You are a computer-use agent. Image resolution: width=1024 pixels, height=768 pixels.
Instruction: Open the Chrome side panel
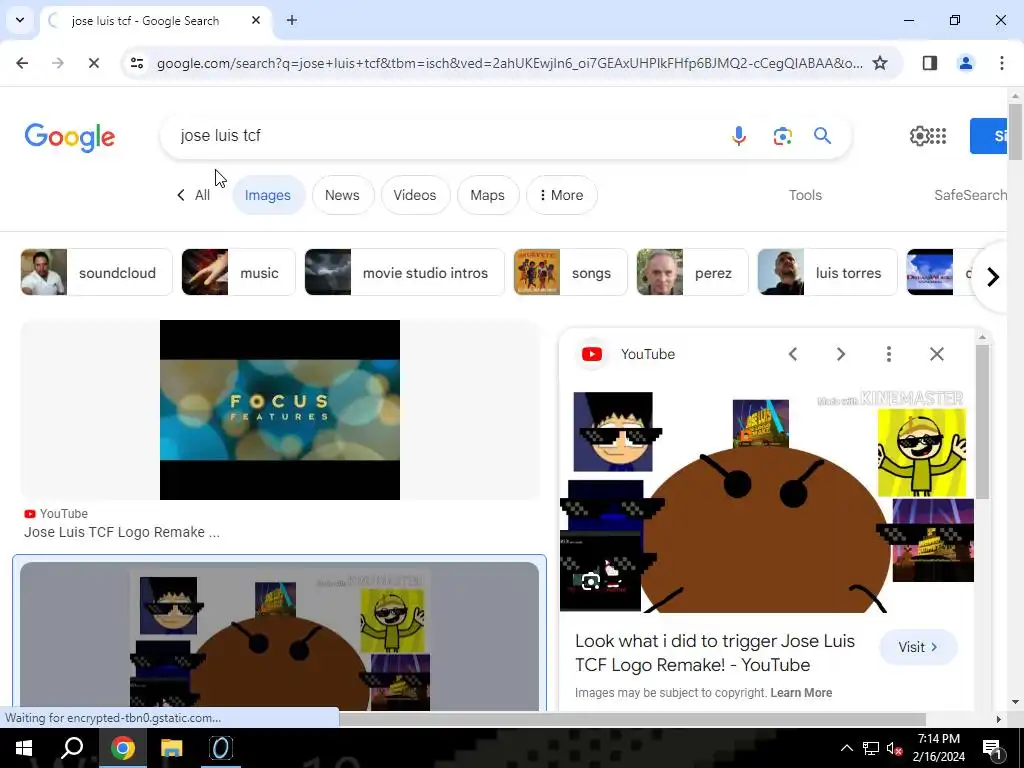pyautogui.click(x=929, y=63)
